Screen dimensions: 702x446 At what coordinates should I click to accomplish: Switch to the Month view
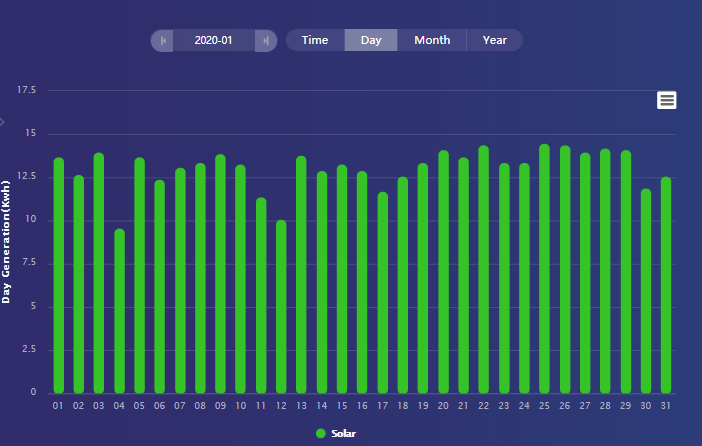pyautogui.click(x=432, y=40)
